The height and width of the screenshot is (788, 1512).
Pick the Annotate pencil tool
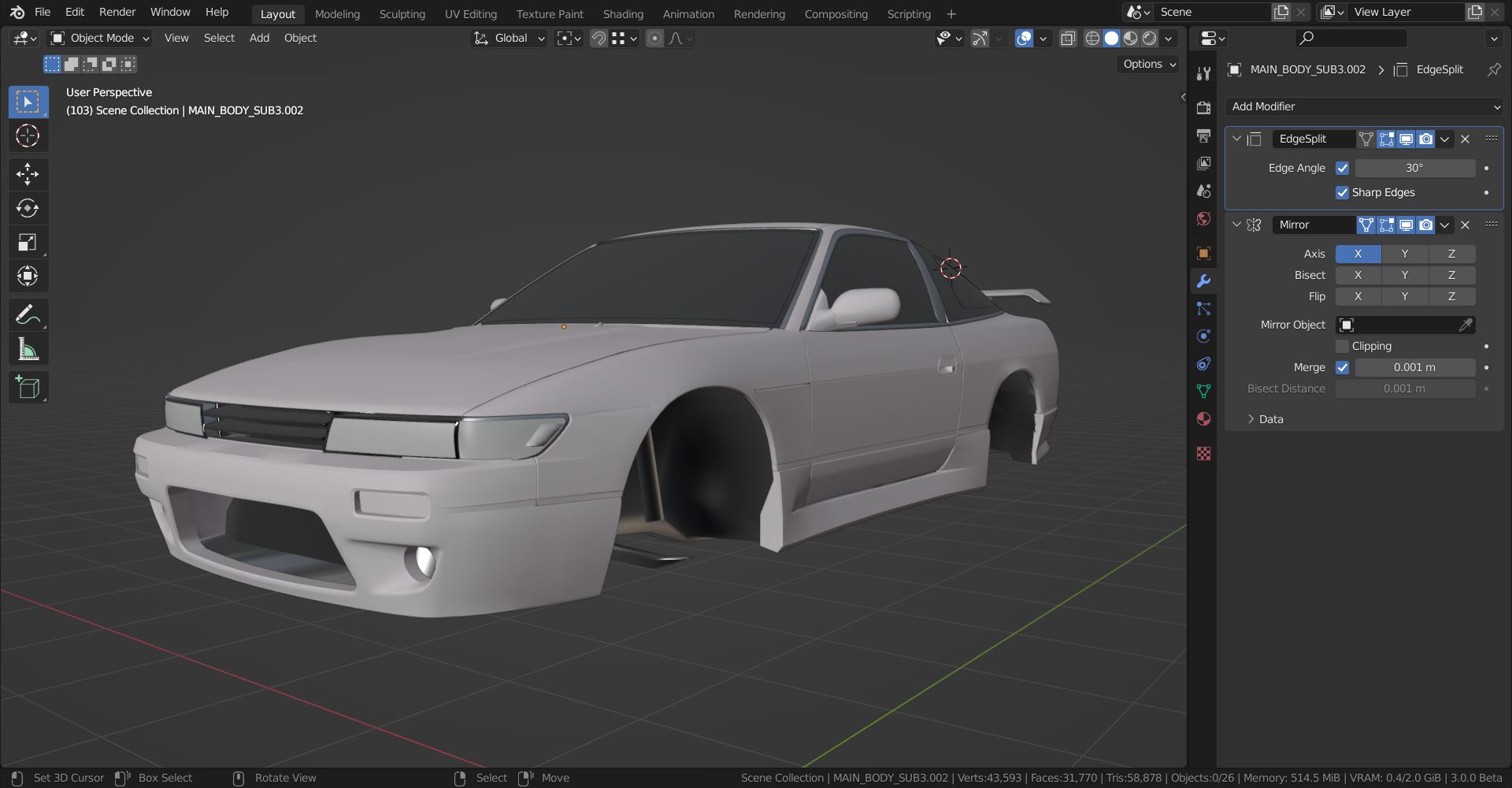tap(28, 315)
